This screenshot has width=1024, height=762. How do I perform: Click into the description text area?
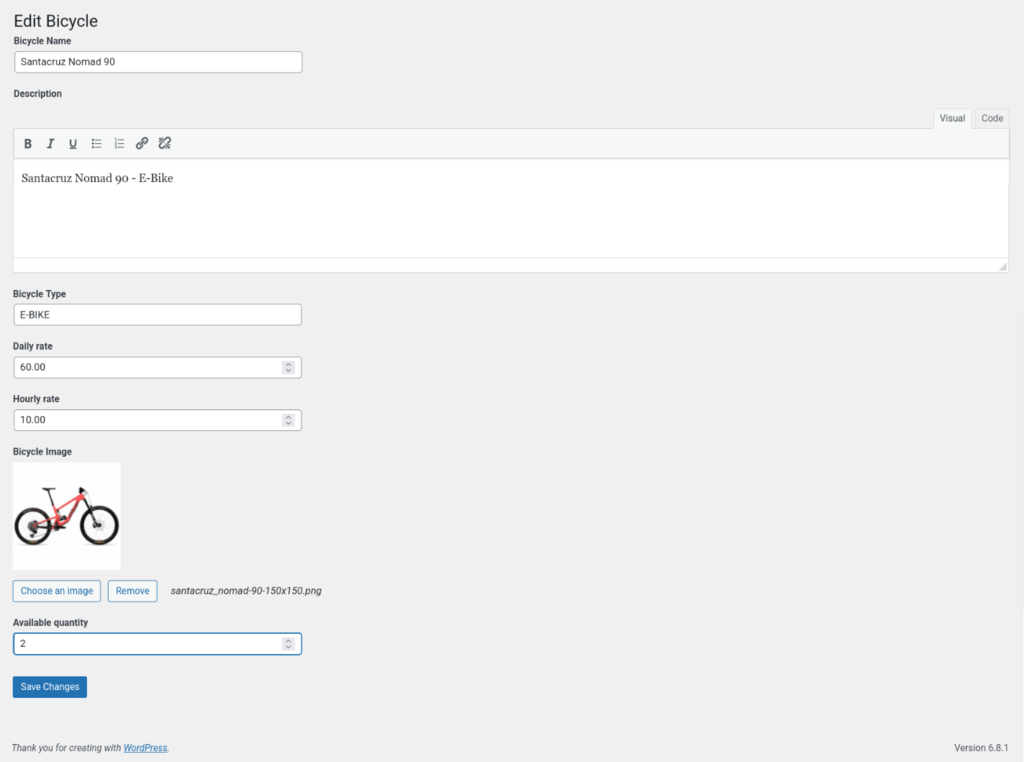click(511, 208)
